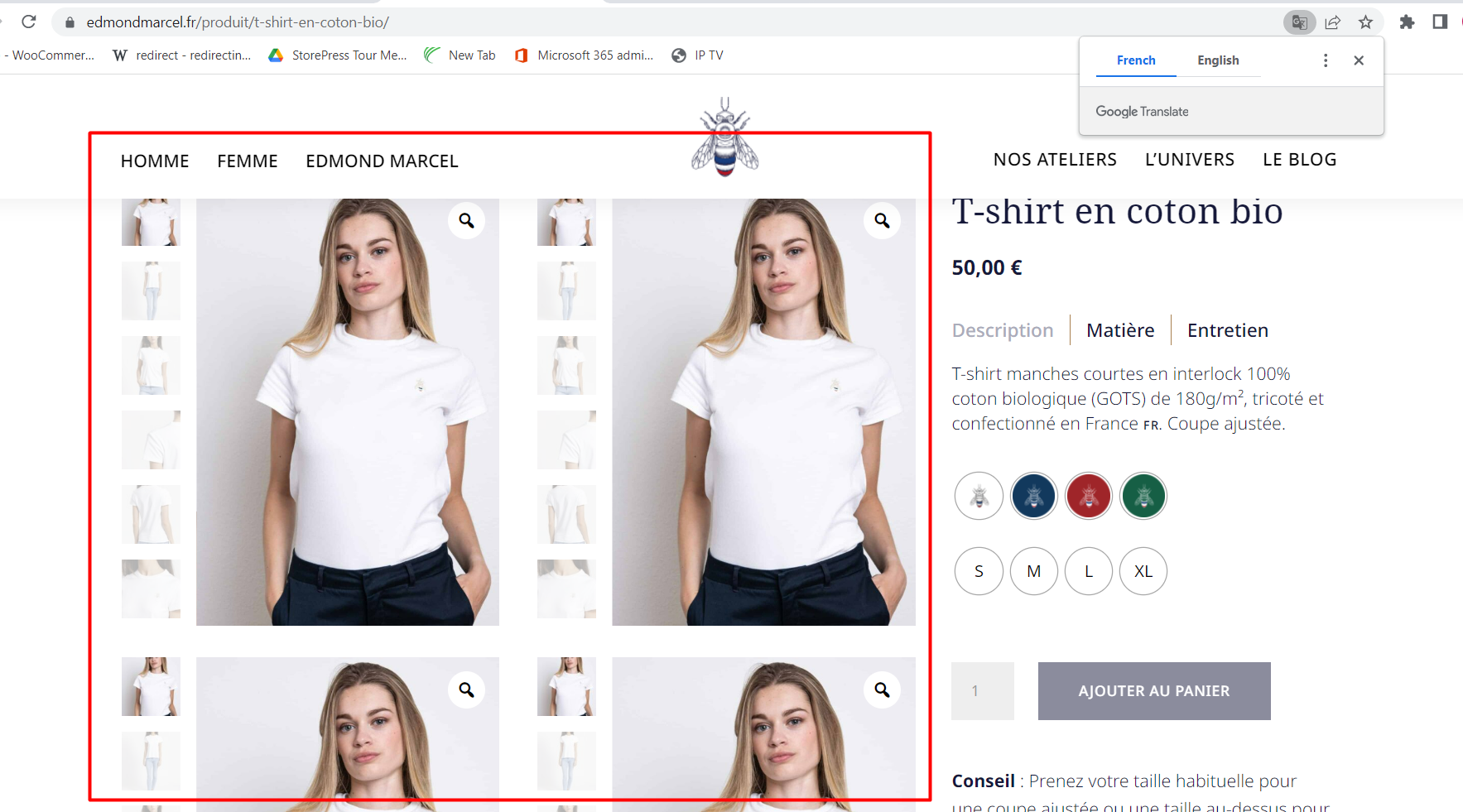Click the product title T-shirt en coton bio

pos(1117,211)
